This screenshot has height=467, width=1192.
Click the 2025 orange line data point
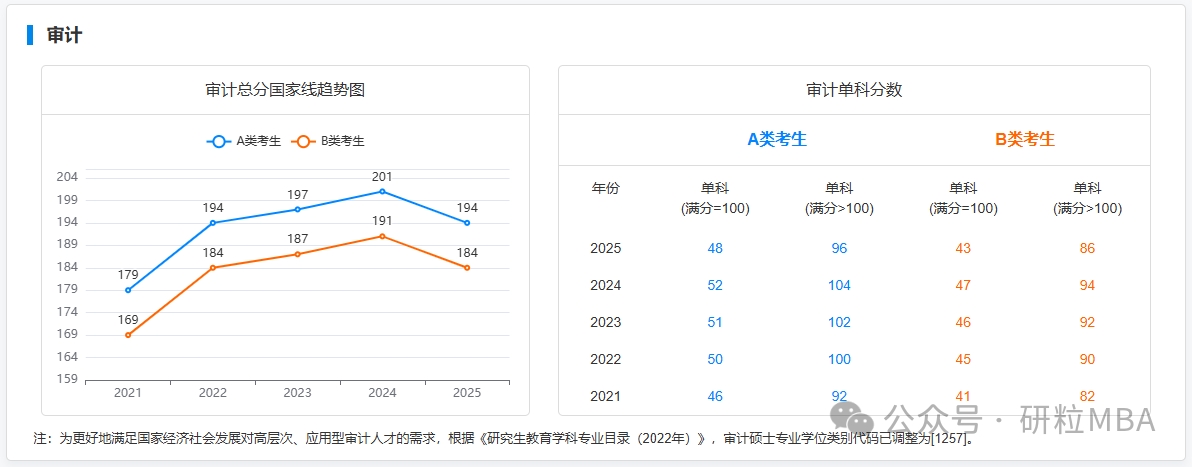467,268
